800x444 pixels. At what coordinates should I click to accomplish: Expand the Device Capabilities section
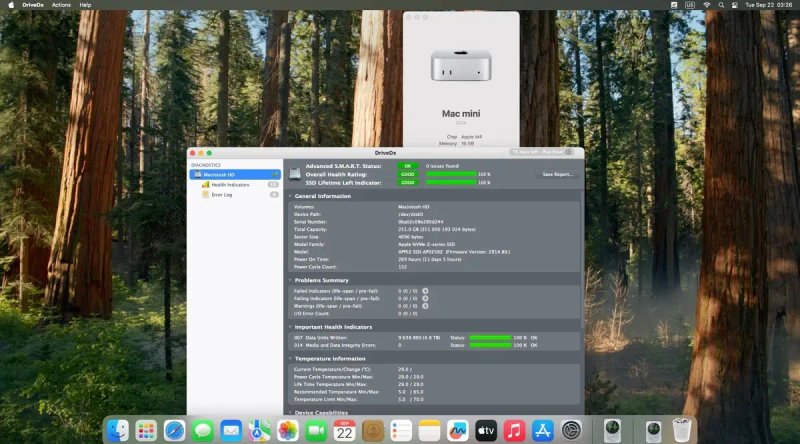click(x=290, y=413)
